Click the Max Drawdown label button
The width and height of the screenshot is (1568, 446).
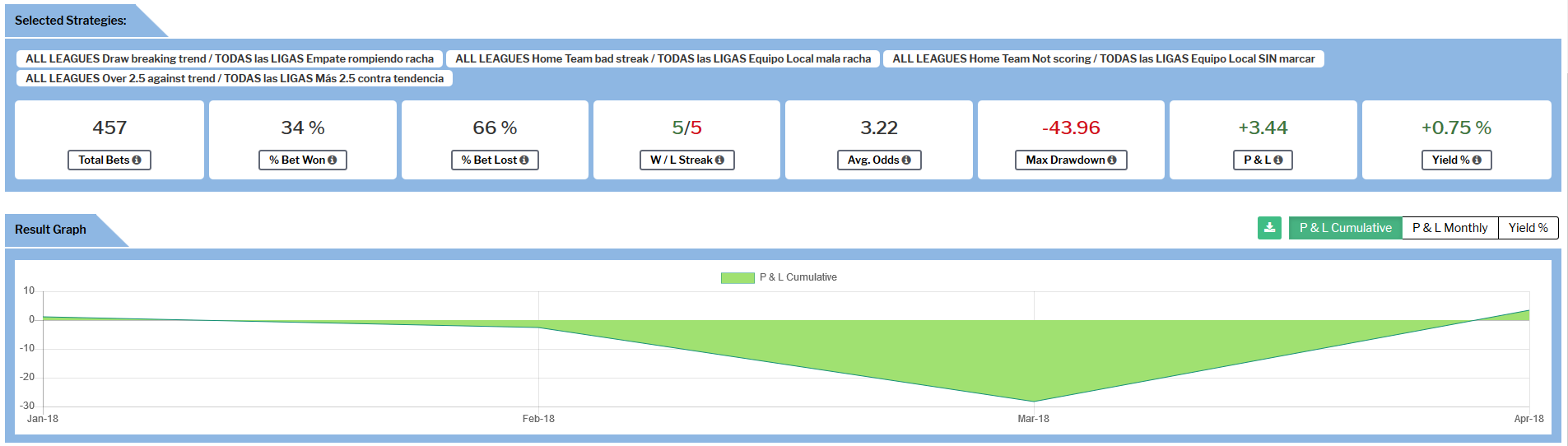[1071, 160]
